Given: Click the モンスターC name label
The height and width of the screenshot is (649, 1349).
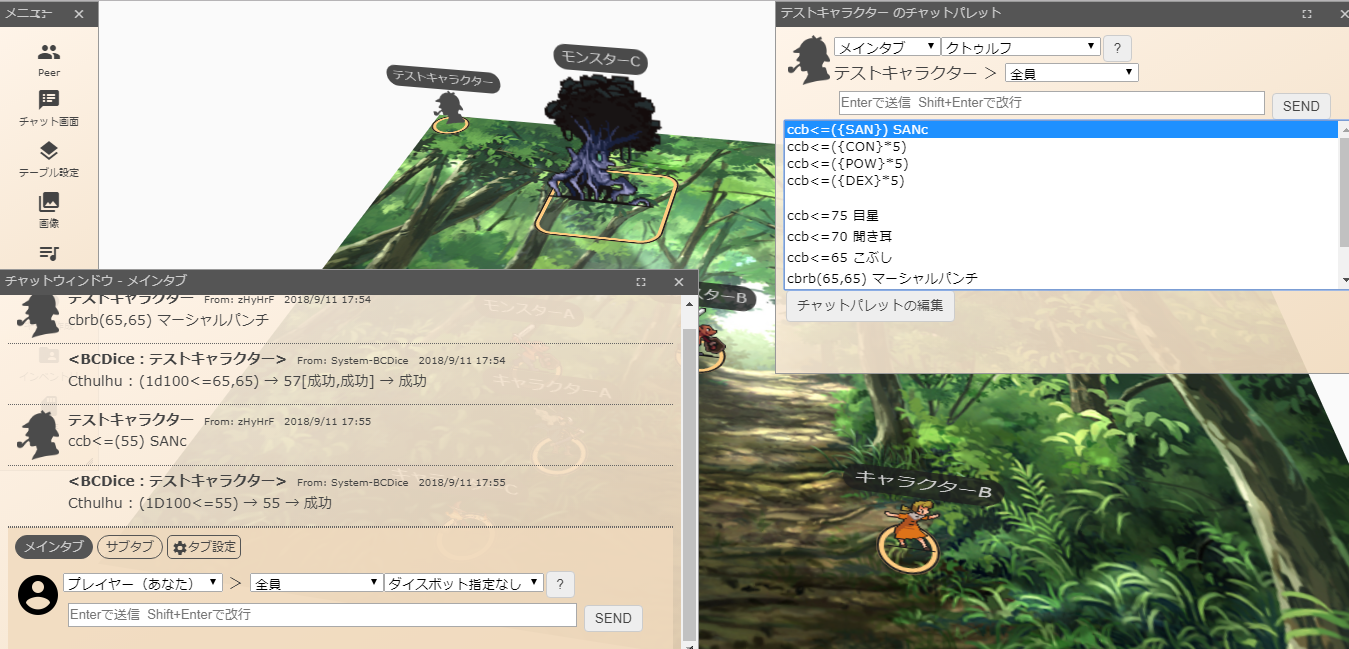Looking at the screenshot, I should [x=600, y=60].
